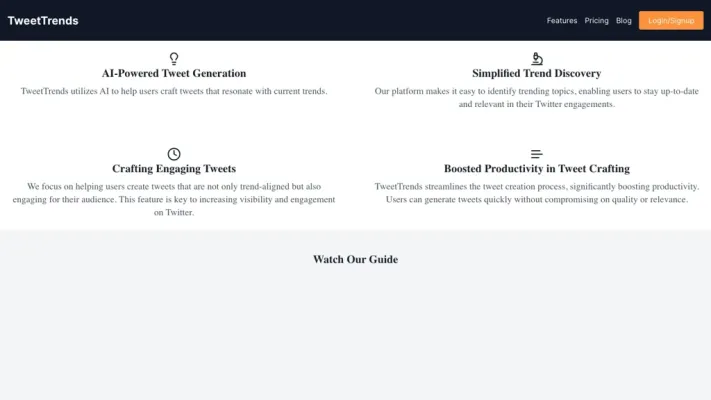Screen dimensions: 711x400
Task: Open the Pricing page from navigation
Action: point(596,20)
